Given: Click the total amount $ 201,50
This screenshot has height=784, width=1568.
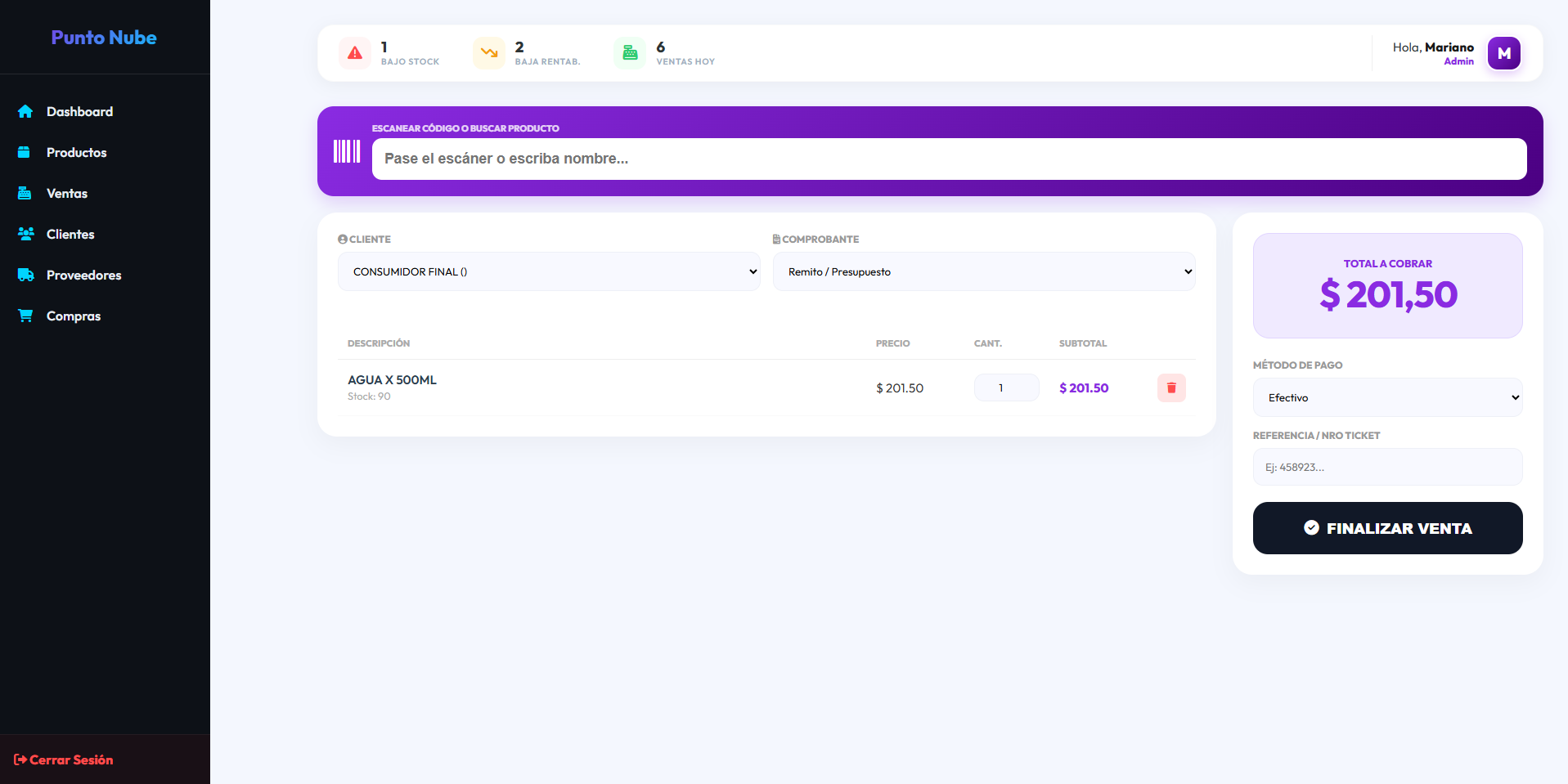Looking at the screenshot, I should 1388,295.
